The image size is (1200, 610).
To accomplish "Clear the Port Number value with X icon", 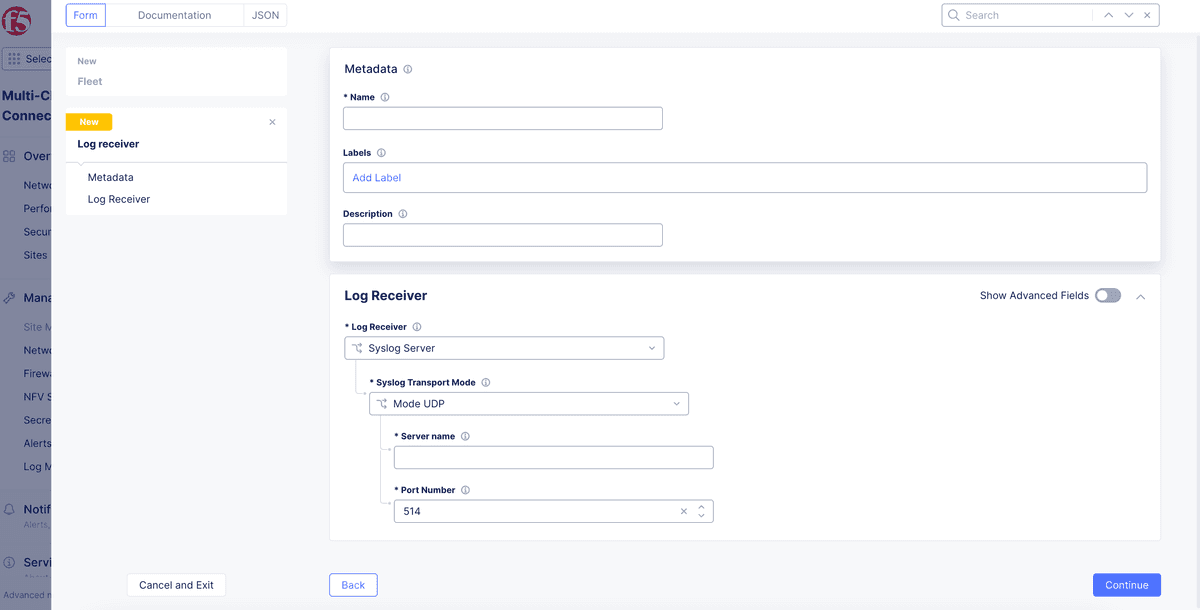I will pyautogui.click(x=684, y=512).
